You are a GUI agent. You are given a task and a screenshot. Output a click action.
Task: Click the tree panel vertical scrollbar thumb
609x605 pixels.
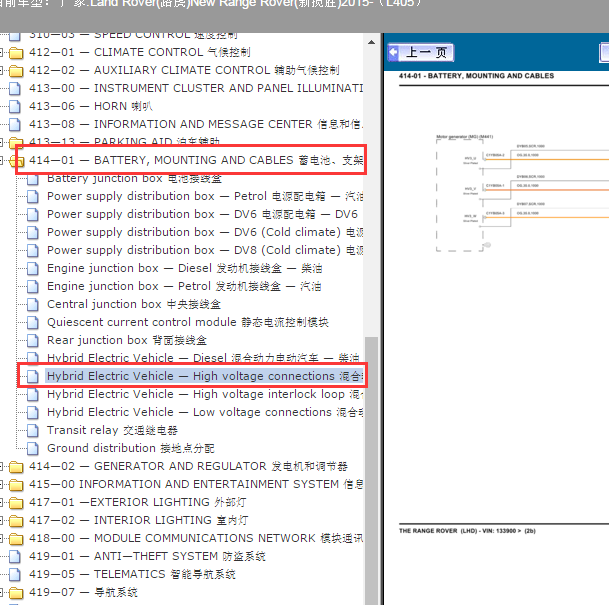371,471
